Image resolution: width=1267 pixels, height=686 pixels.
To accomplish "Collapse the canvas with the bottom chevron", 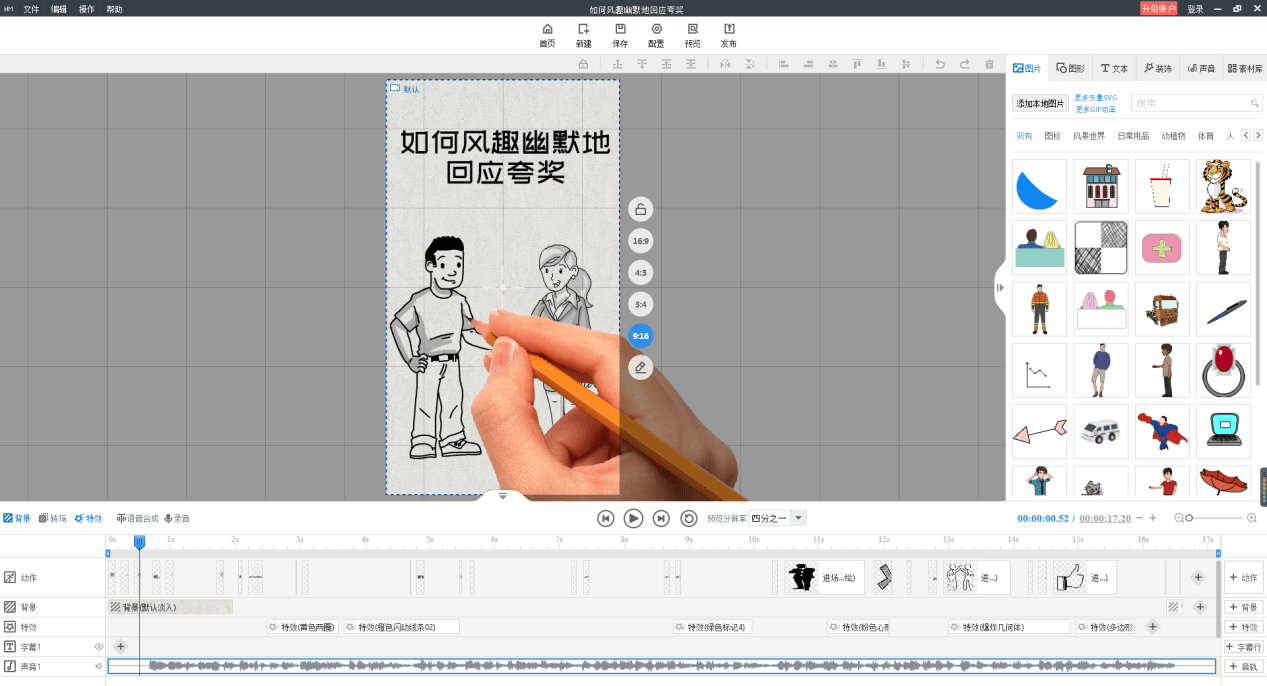I will tap(503, 495).
